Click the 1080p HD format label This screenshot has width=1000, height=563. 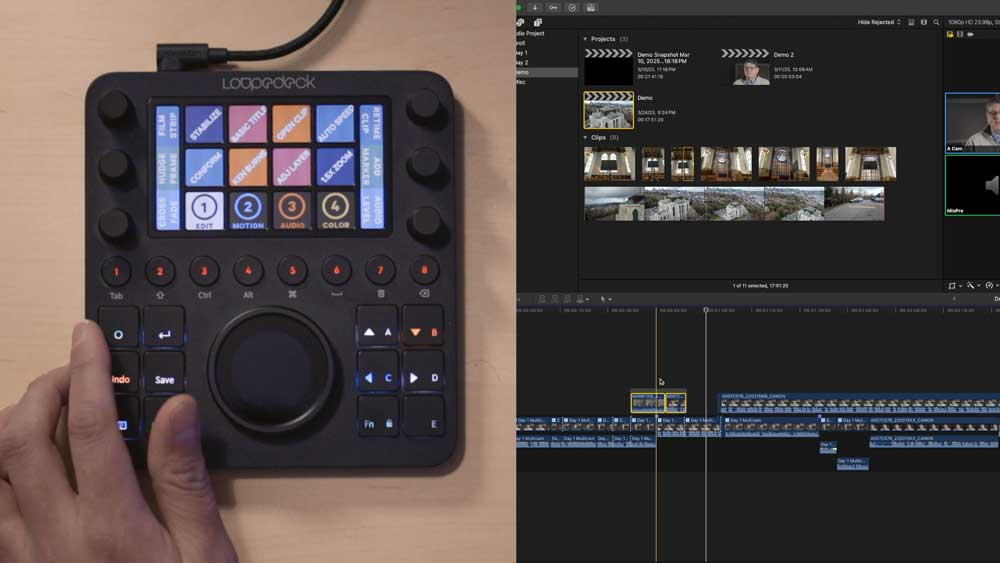pyautogui.click(x=973, y=22)
